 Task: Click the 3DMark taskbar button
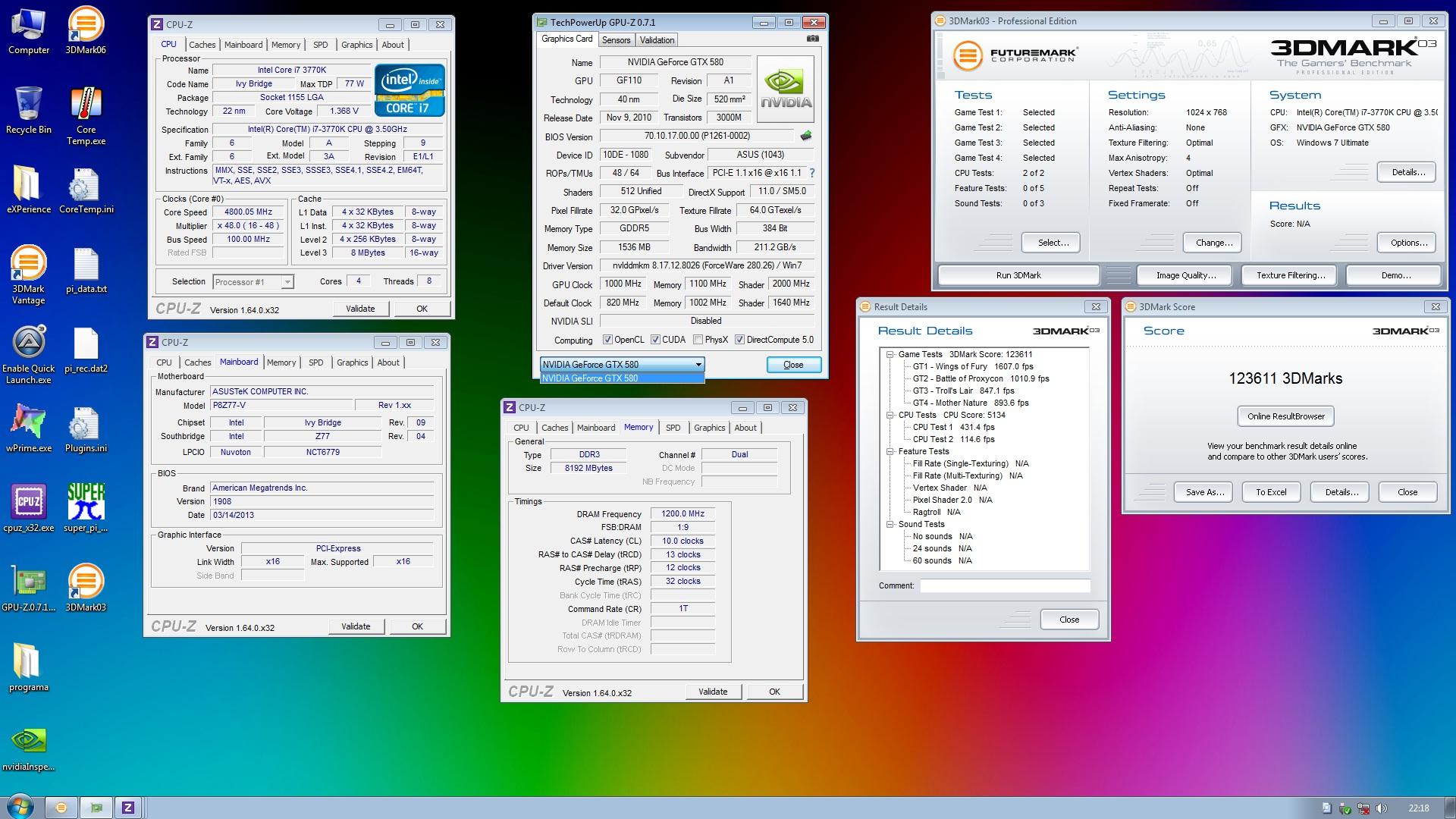coord(61,808)
